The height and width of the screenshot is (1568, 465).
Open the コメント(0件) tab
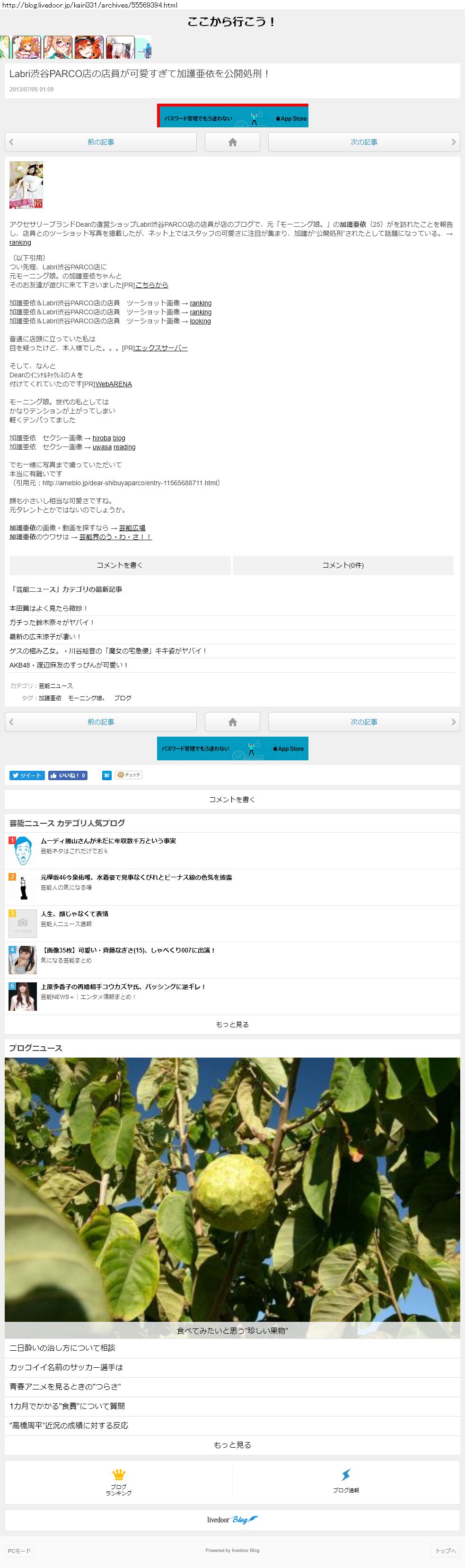tap(343, 565)
